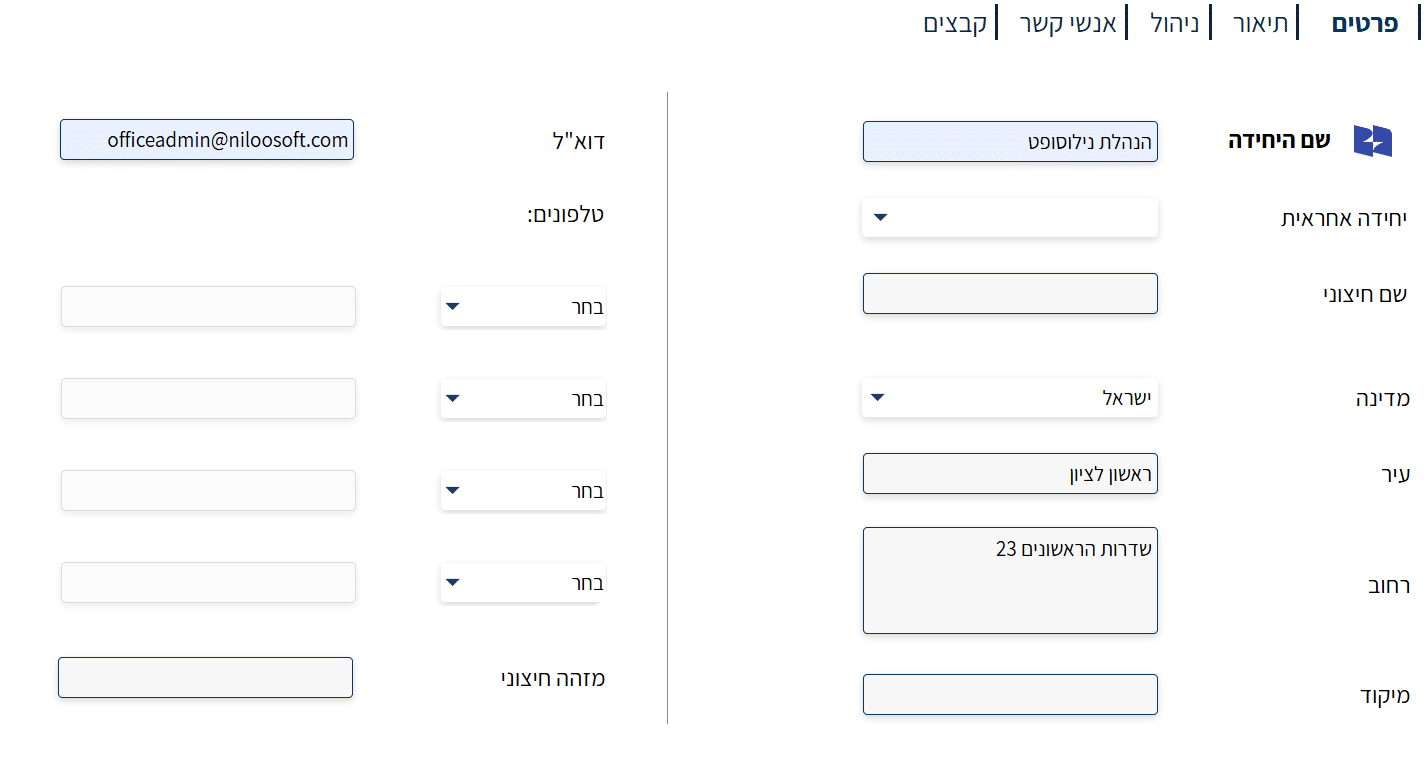
Task: Expand the fourth phone type בחר dropdown
Action: click(x=523, y=583)
